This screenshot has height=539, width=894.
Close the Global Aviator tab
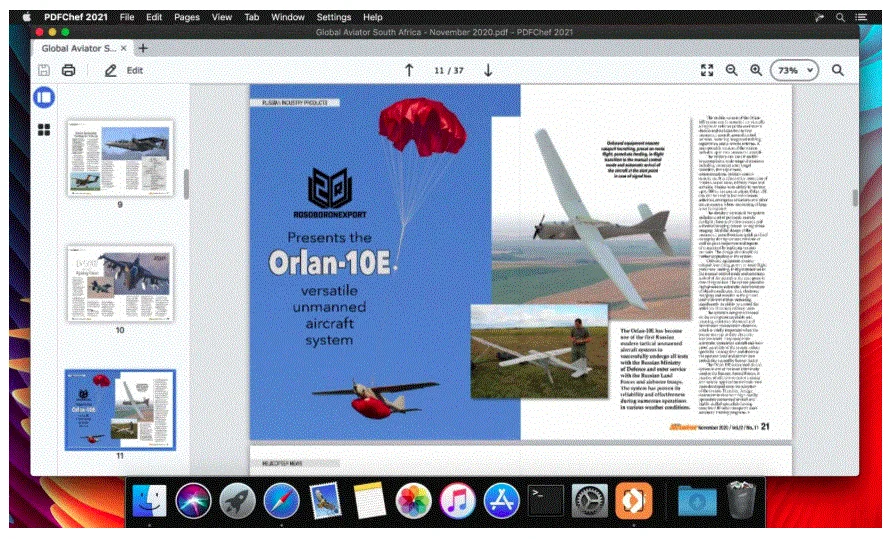point(124,48)
